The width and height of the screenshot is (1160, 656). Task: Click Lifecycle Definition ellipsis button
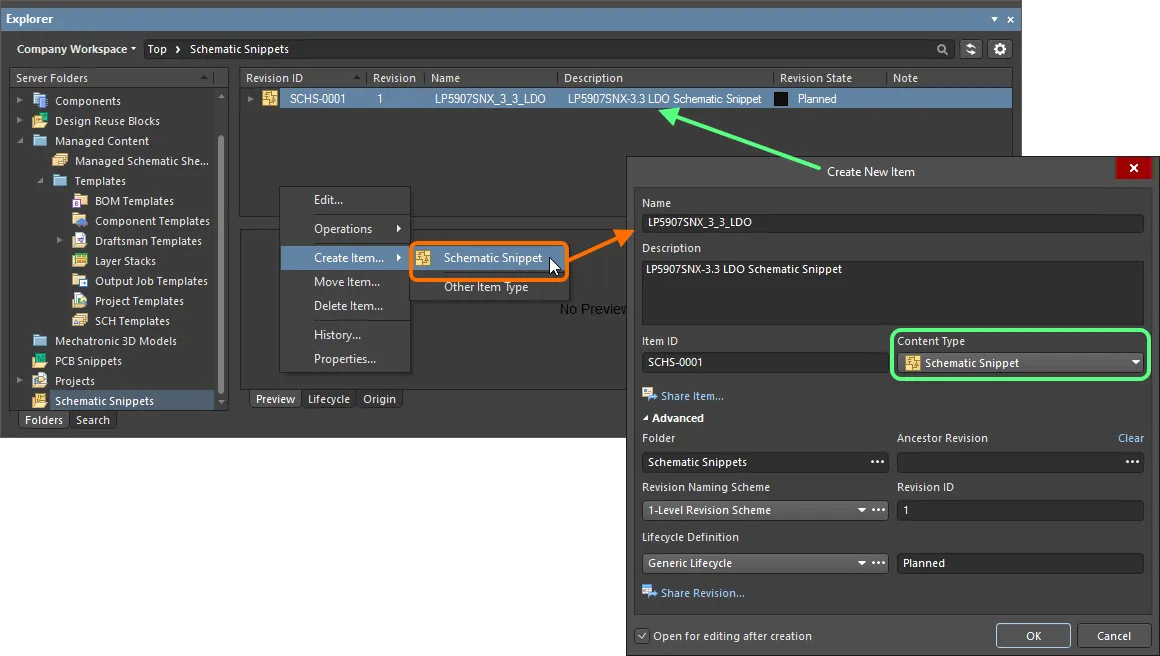pos(879,563)
